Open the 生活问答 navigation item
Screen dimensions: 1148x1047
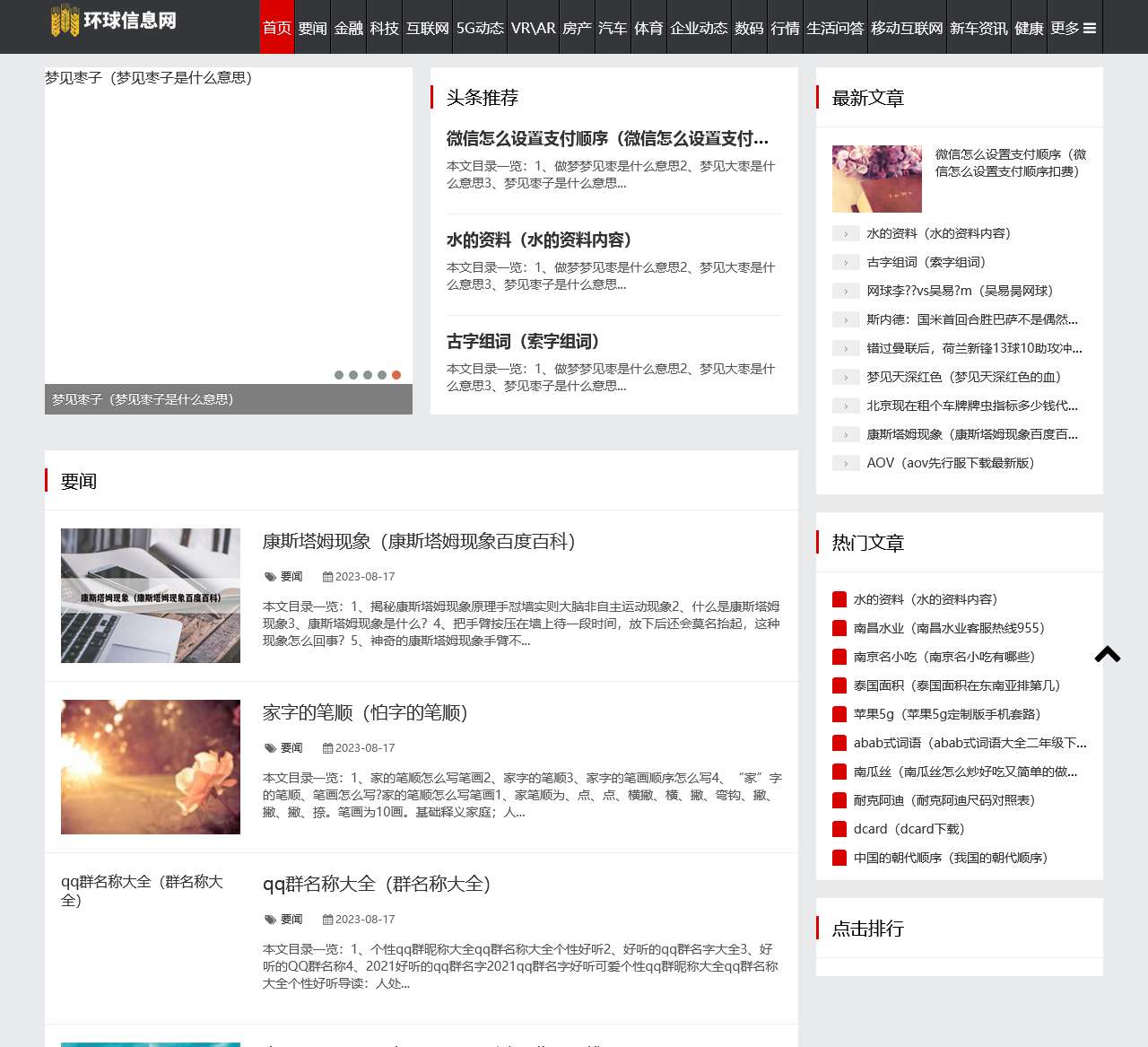(835, 27)
